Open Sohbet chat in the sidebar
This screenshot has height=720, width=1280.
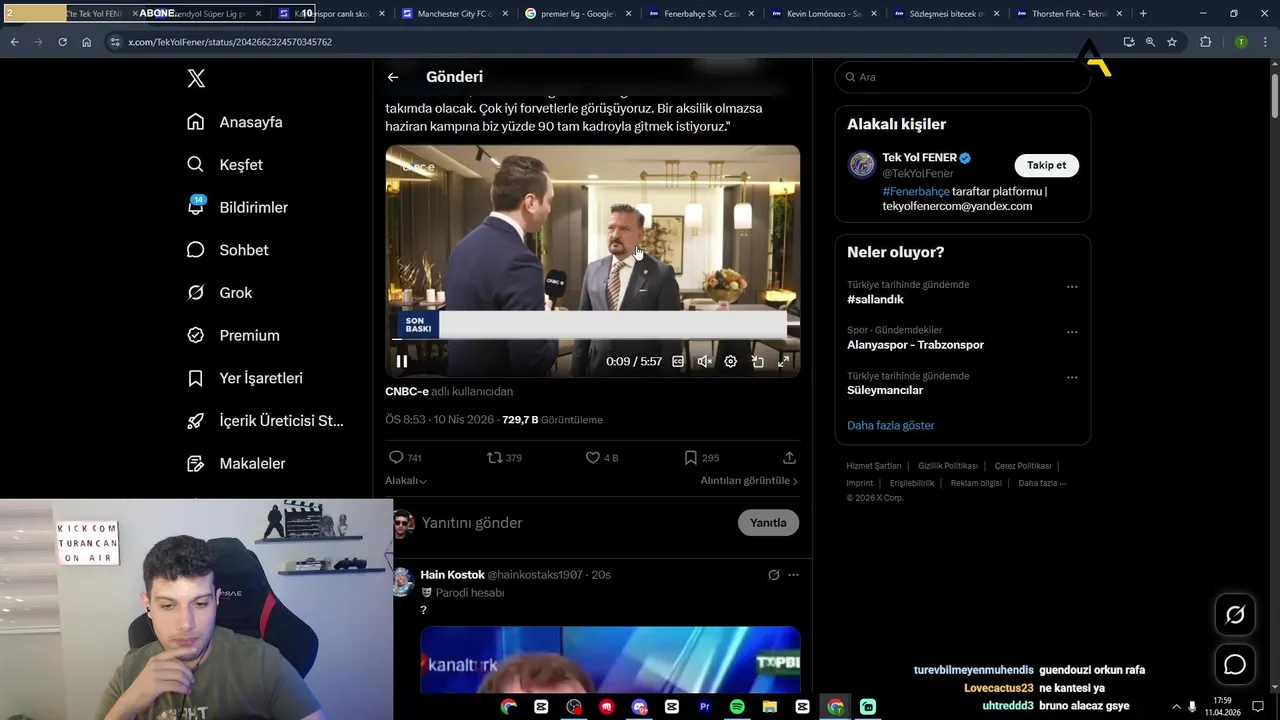coord(228,250)
